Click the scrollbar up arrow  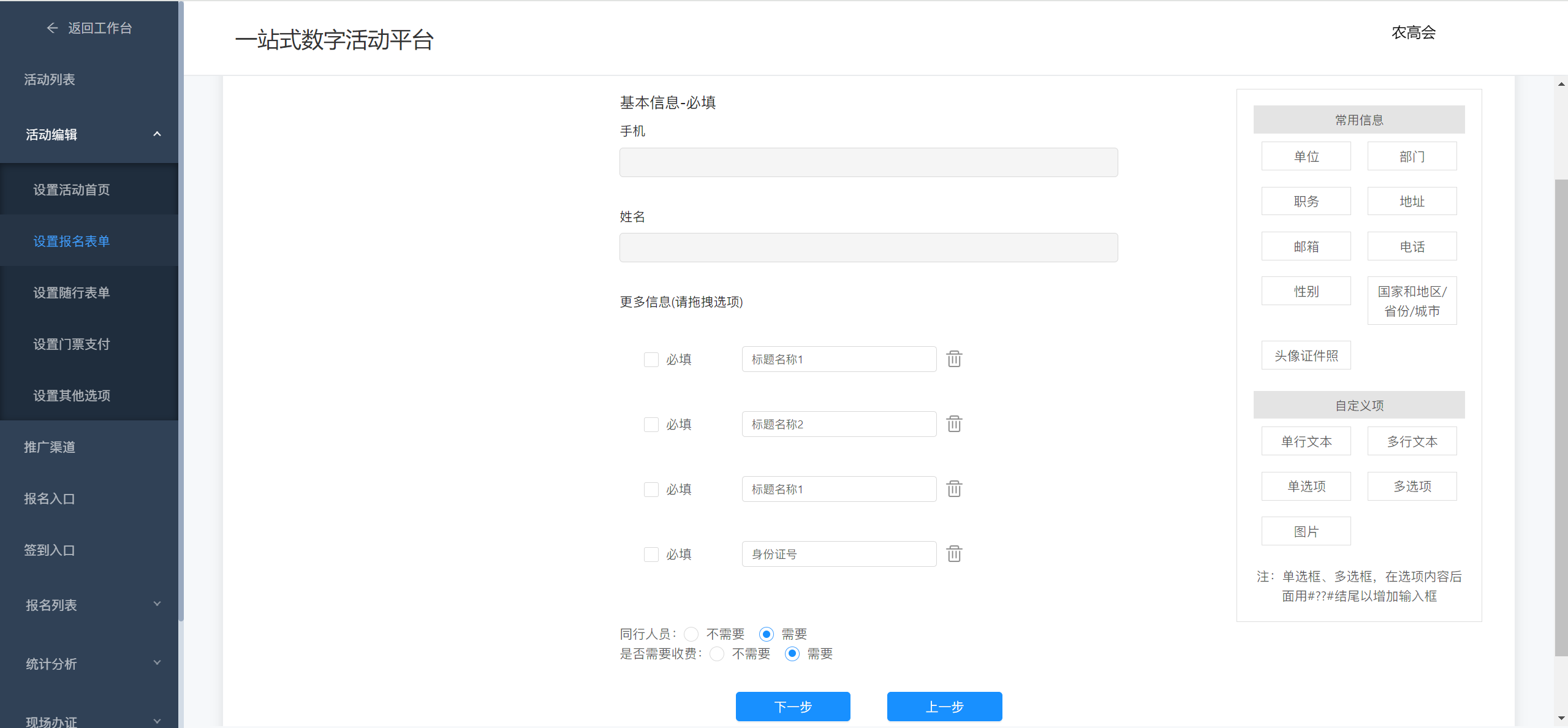coord(1561,84)
